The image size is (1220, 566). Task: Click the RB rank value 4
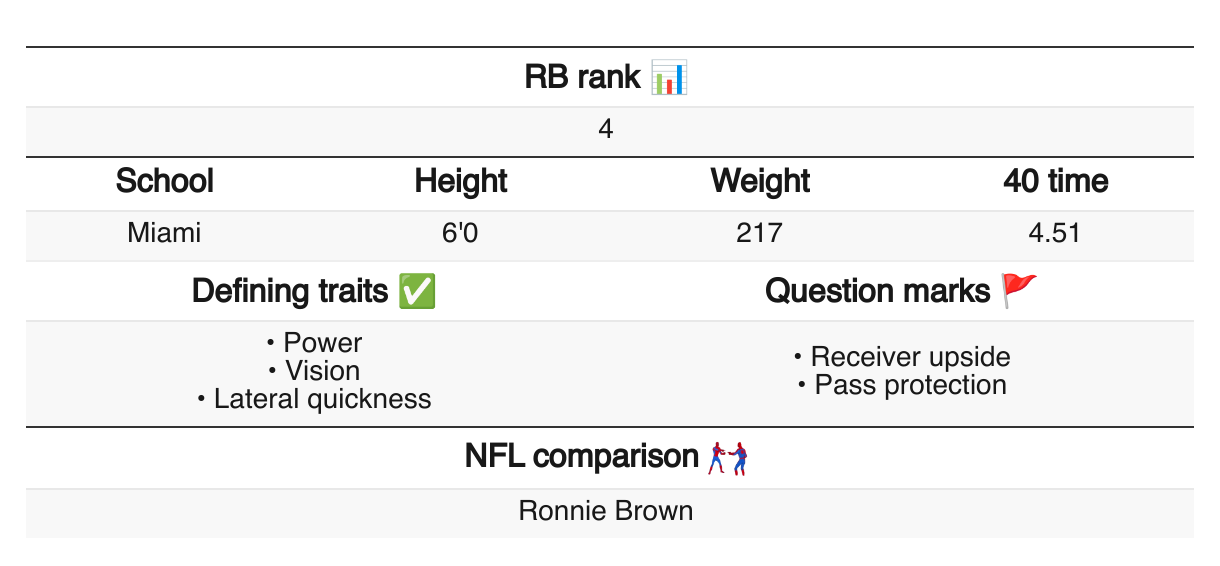pos(606,131)
